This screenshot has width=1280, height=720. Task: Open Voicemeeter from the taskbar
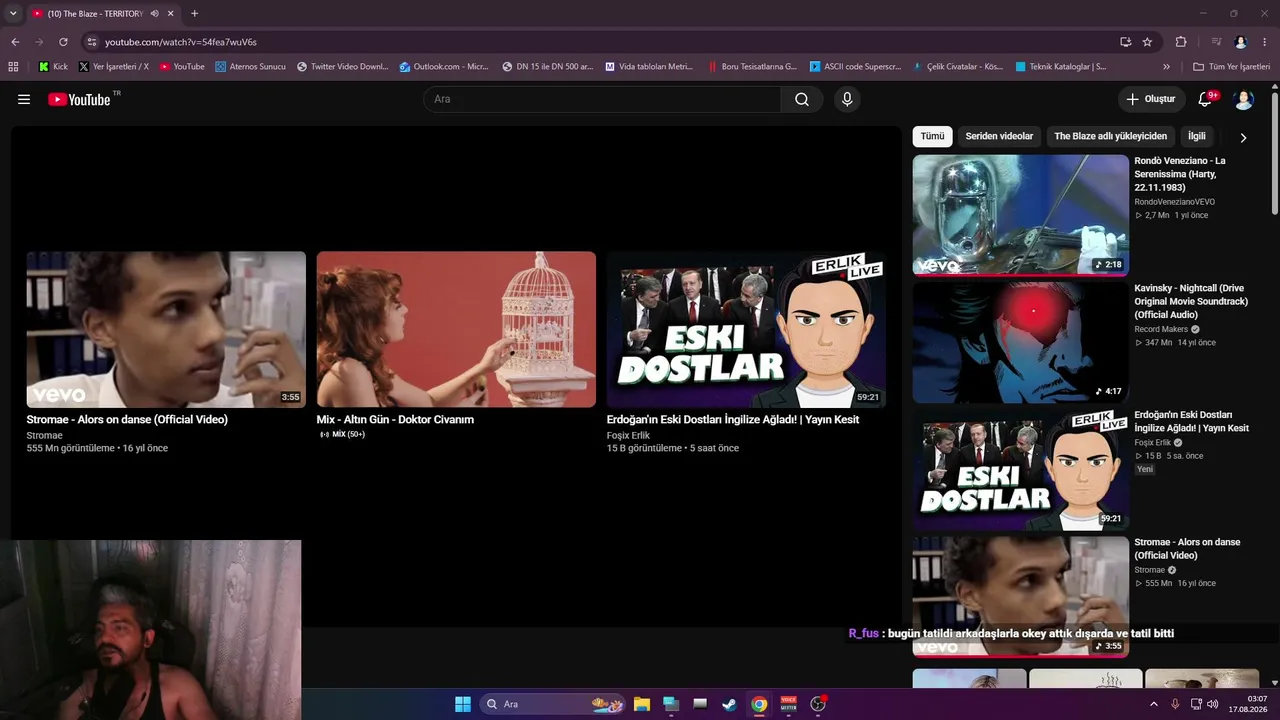pos(788,704)
